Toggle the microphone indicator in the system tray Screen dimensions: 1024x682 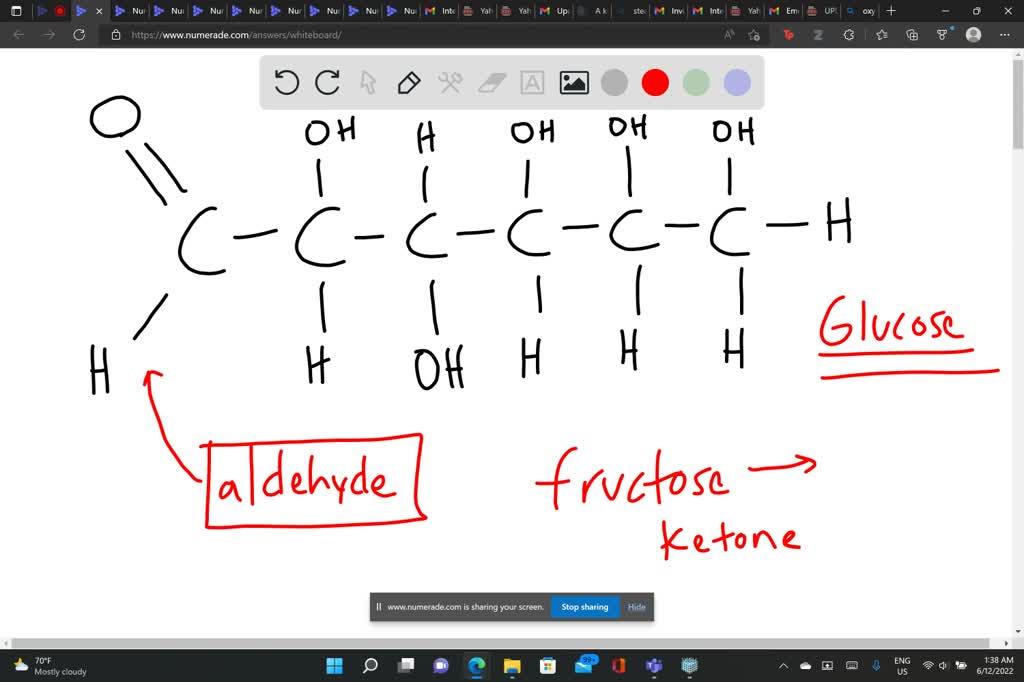(x=876, y=664)
